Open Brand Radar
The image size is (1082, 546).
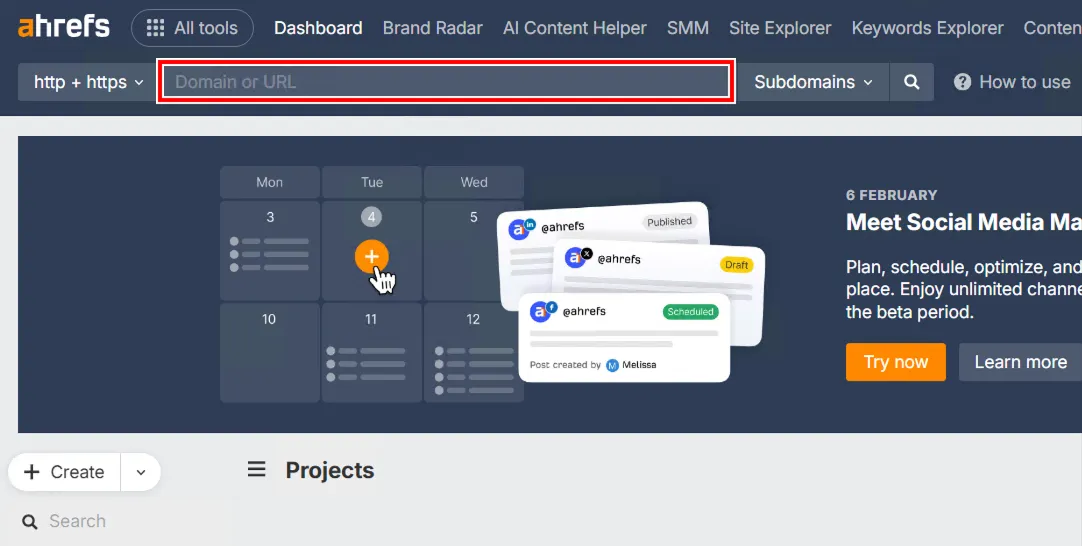click(x=433, y=28)
